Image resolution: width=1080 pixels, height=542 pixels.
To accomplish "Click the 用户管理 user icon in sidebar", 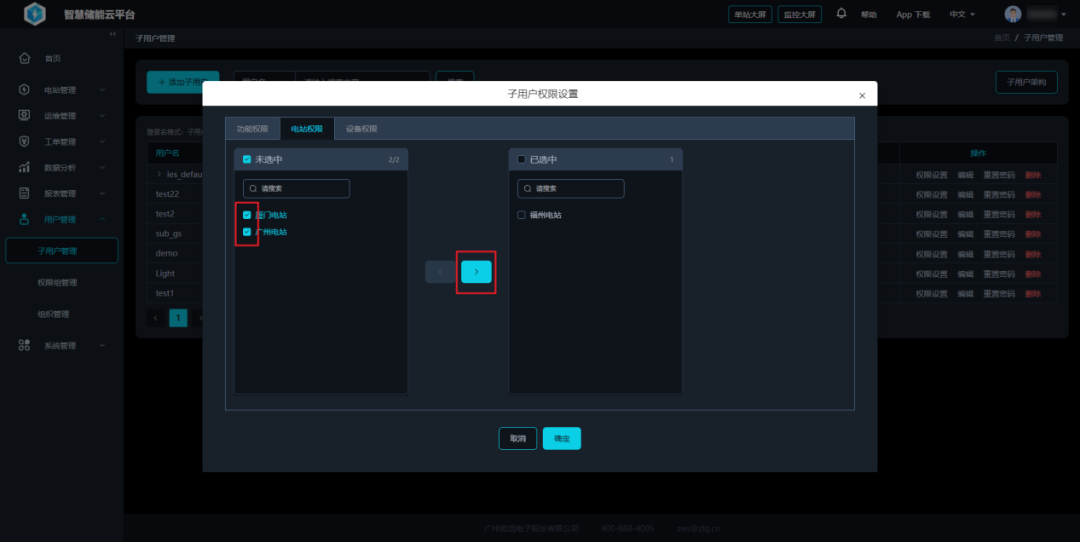I will tap(25, 219).
